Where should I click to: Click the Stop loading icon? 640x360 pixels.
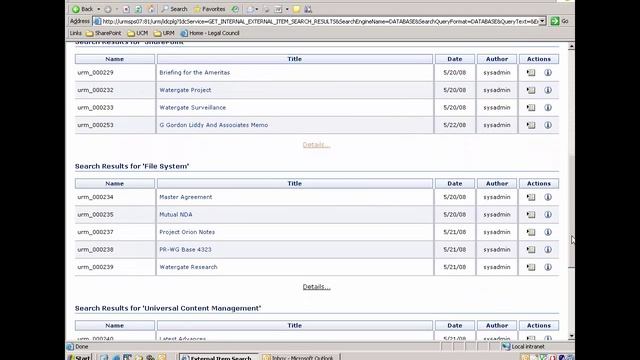126,9
